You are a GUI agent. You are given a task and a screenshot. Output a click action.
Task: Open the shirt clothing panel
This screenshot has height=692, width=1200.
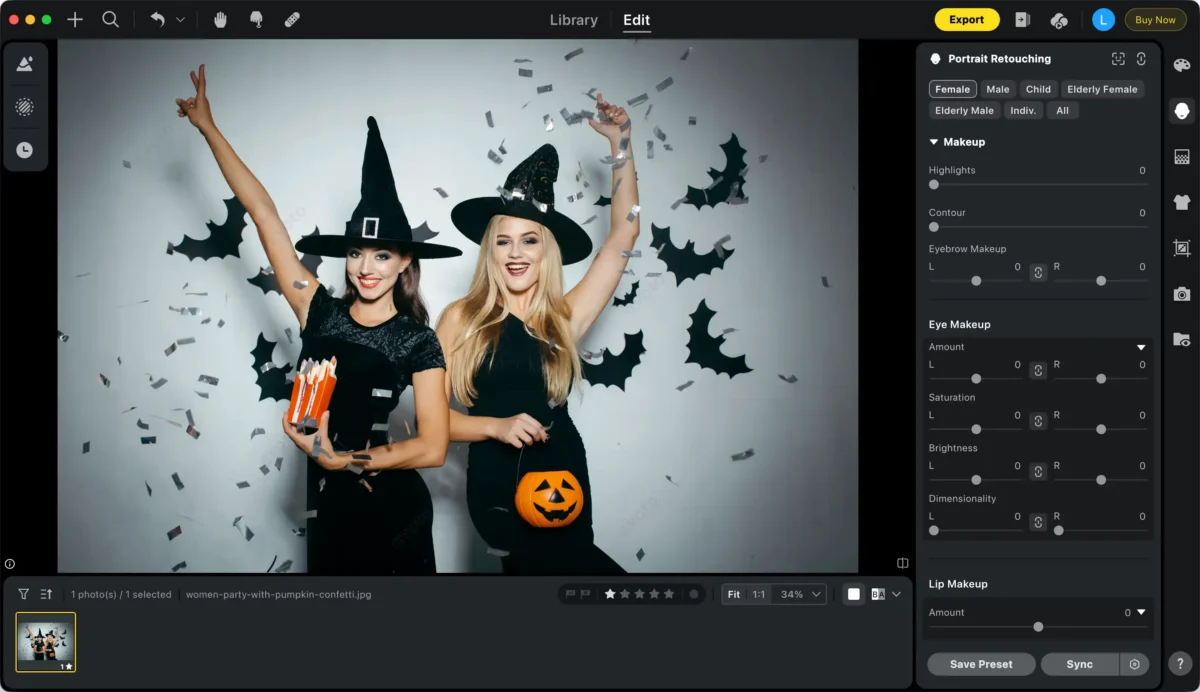tap(1182, 202)
